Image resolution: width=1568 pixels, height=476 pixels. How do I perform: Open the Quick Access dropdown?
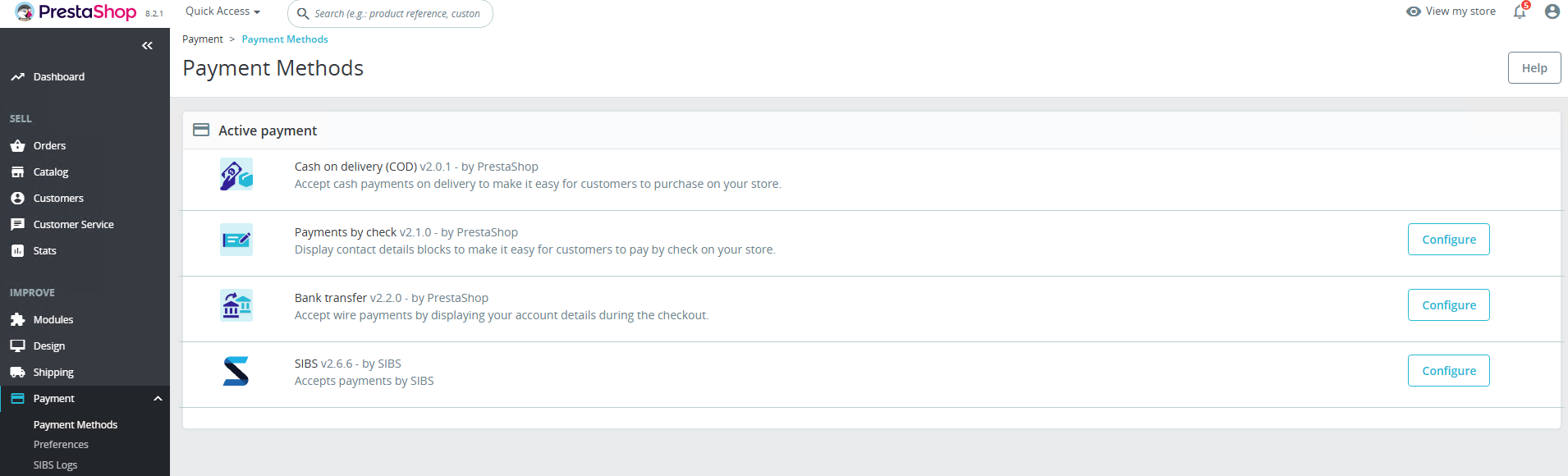click(x=222, y=11)
